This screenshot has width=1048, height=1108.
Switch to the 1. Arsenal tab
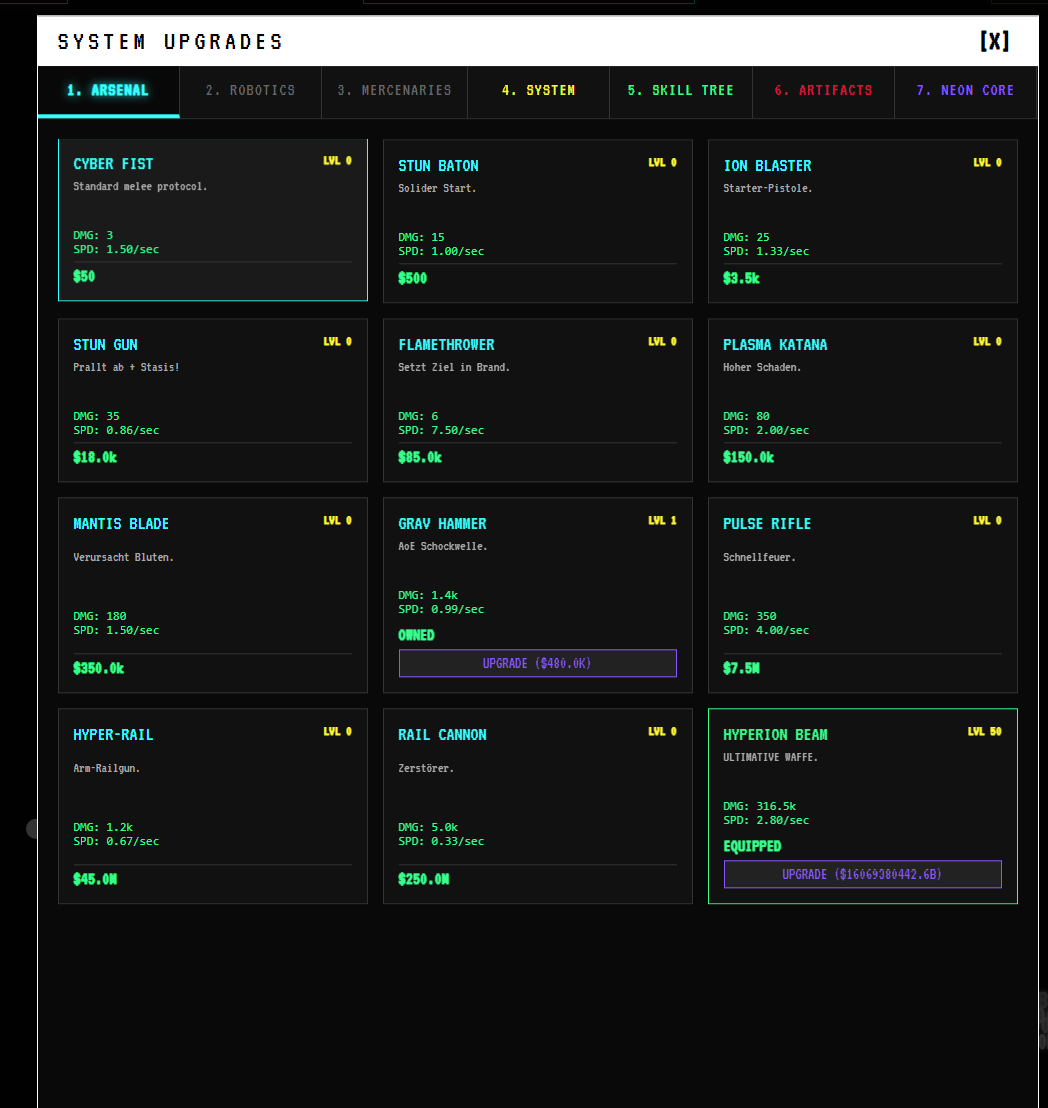108,90
